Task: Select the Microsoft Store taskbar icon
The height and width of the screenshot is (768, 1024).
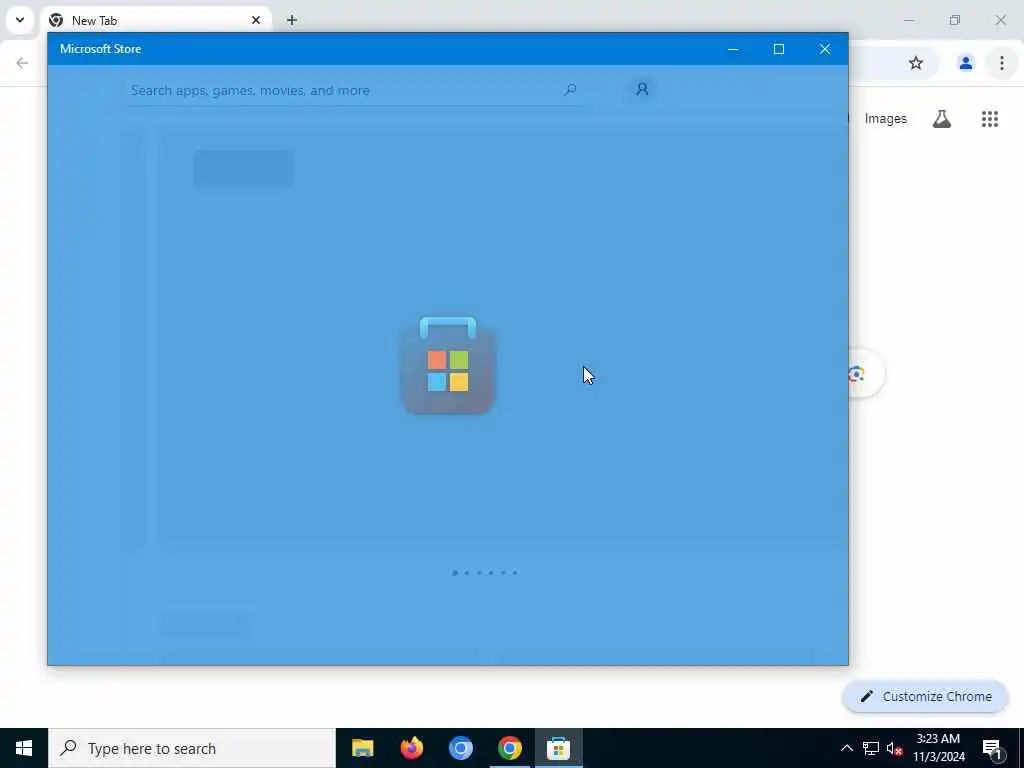Action: point(558,748)
